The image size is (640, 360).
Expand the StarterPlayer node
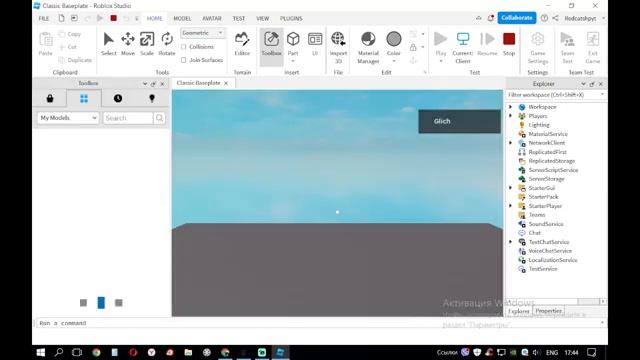pyautogui.click(x=510, y=206)
